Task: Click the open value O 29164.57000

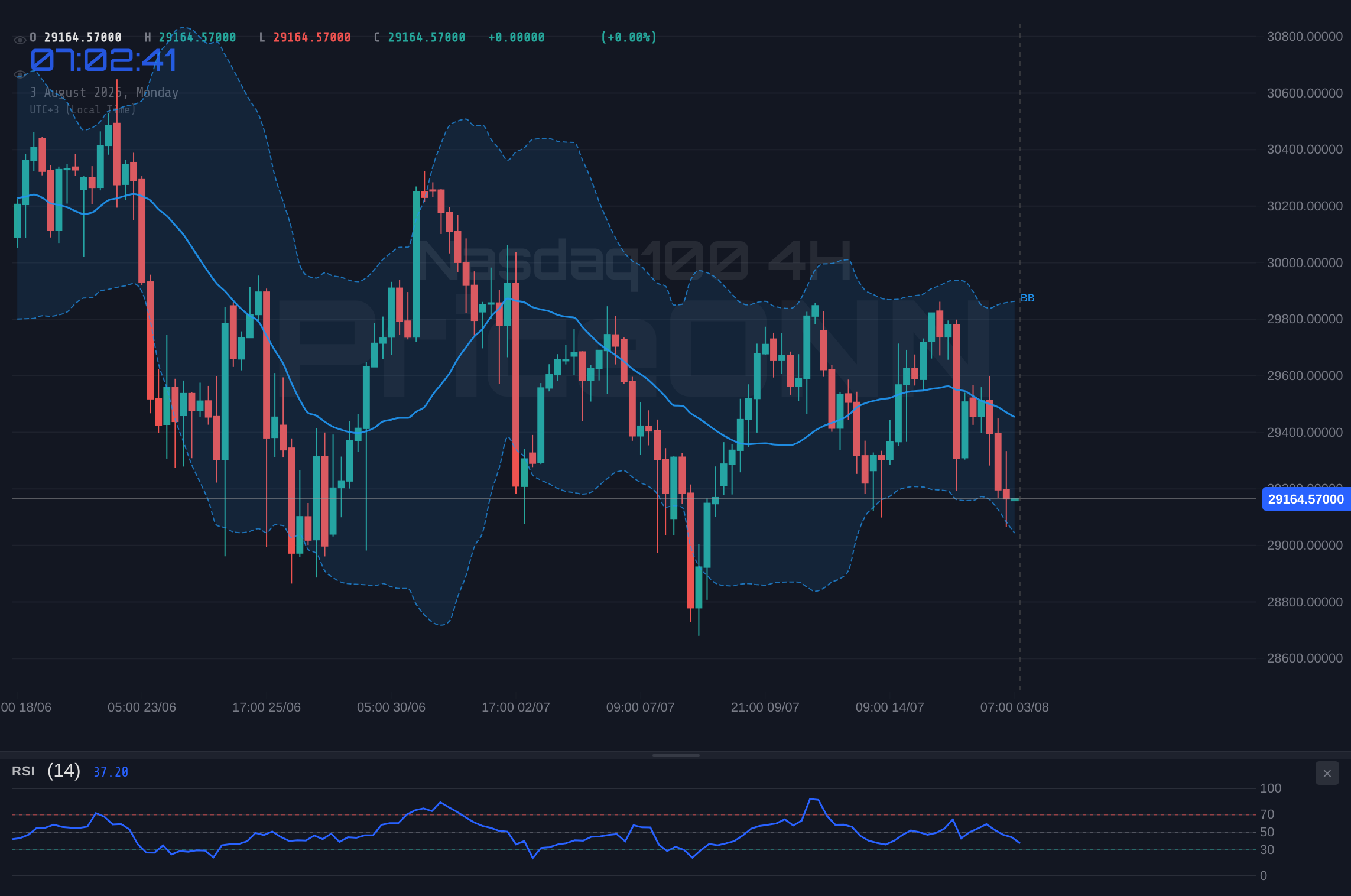Action: (76, 37)
